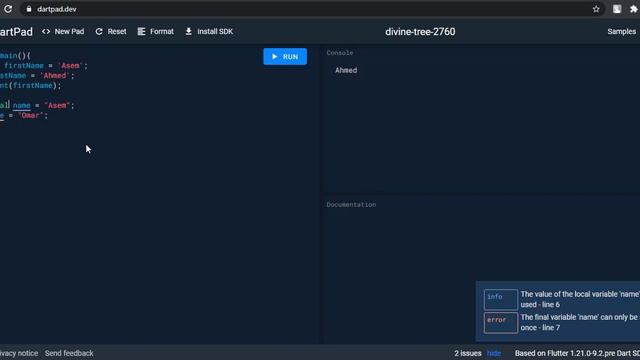Click the error badge in issues panel

pyautogui.click(x=500, y=322)
